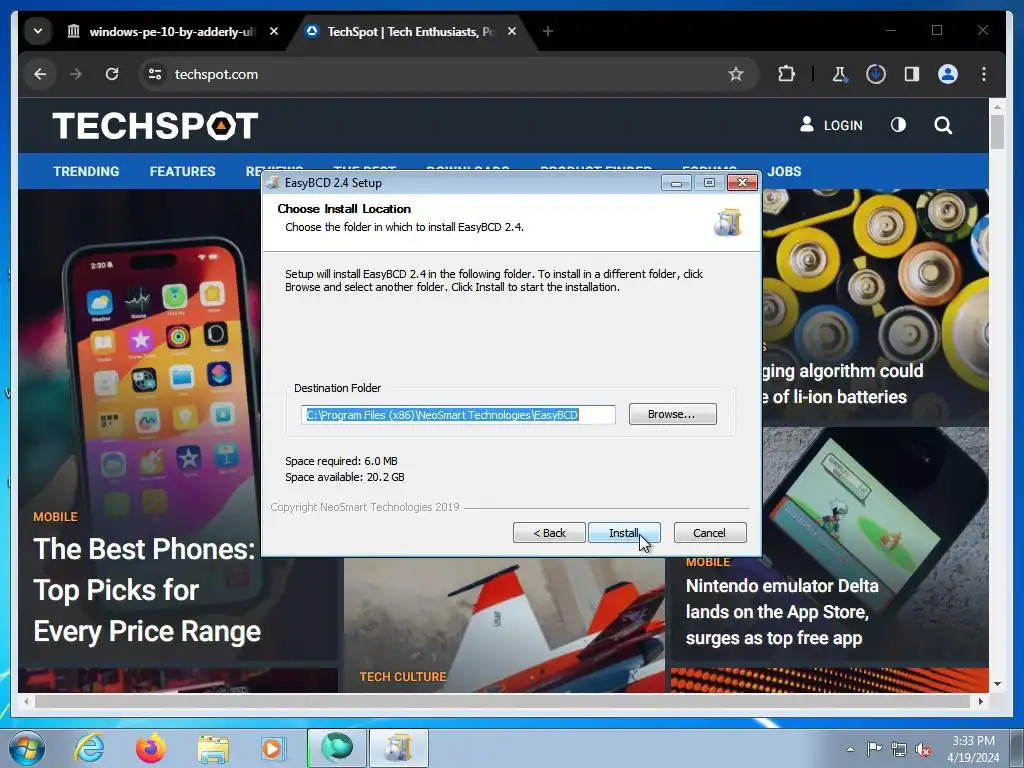This screenshot has height=768, width=1024.
Task: Click the Chrome forward arrow
Action: (76, 74)
